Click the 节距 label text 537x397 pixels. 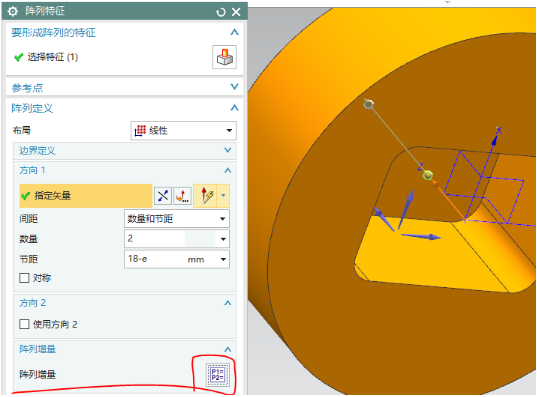[28, 259]
